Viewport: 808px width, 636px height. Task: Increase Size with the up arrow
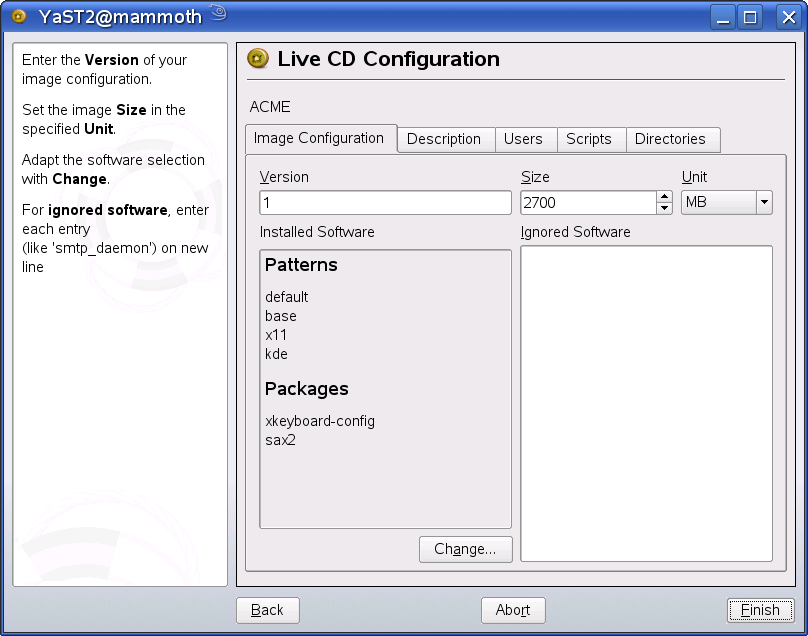(x=665, y=197)
